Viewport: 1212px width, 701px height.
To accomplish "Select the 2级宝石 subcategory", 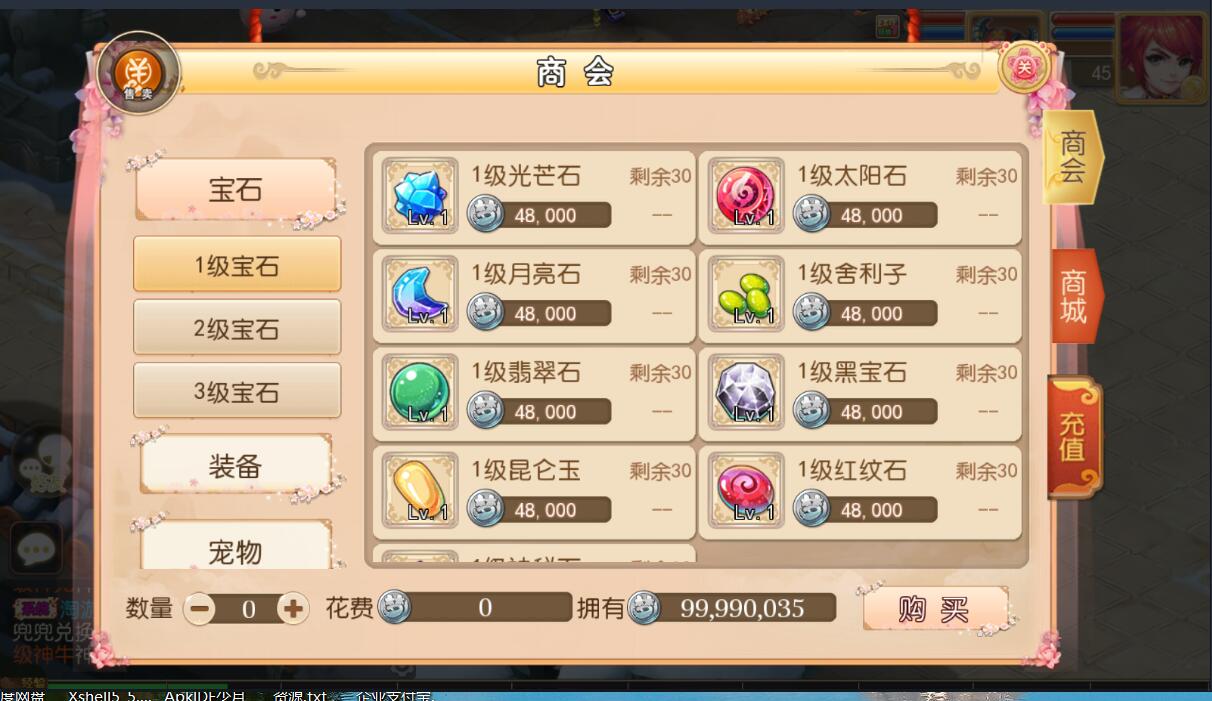I will pos(237,328).
